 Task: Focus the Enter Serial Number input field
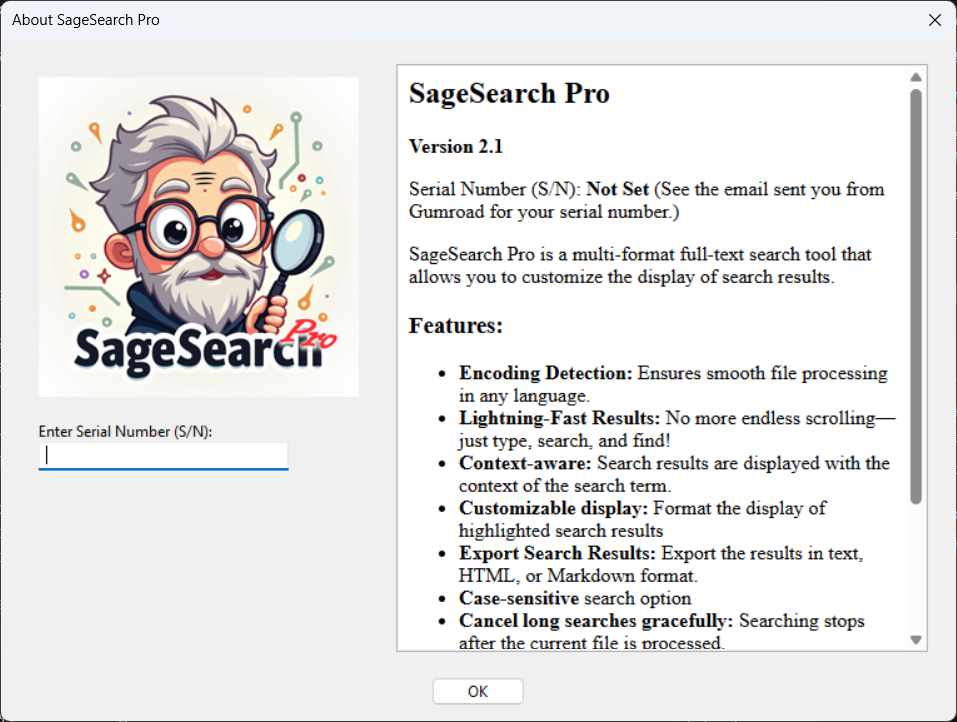163,456
